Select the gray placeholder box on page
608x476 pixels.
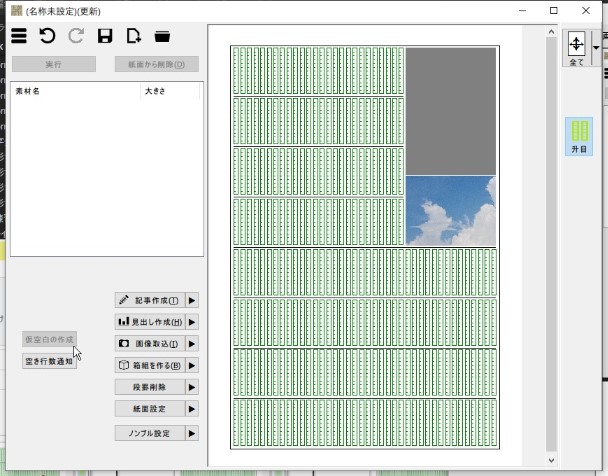point(451,111)
